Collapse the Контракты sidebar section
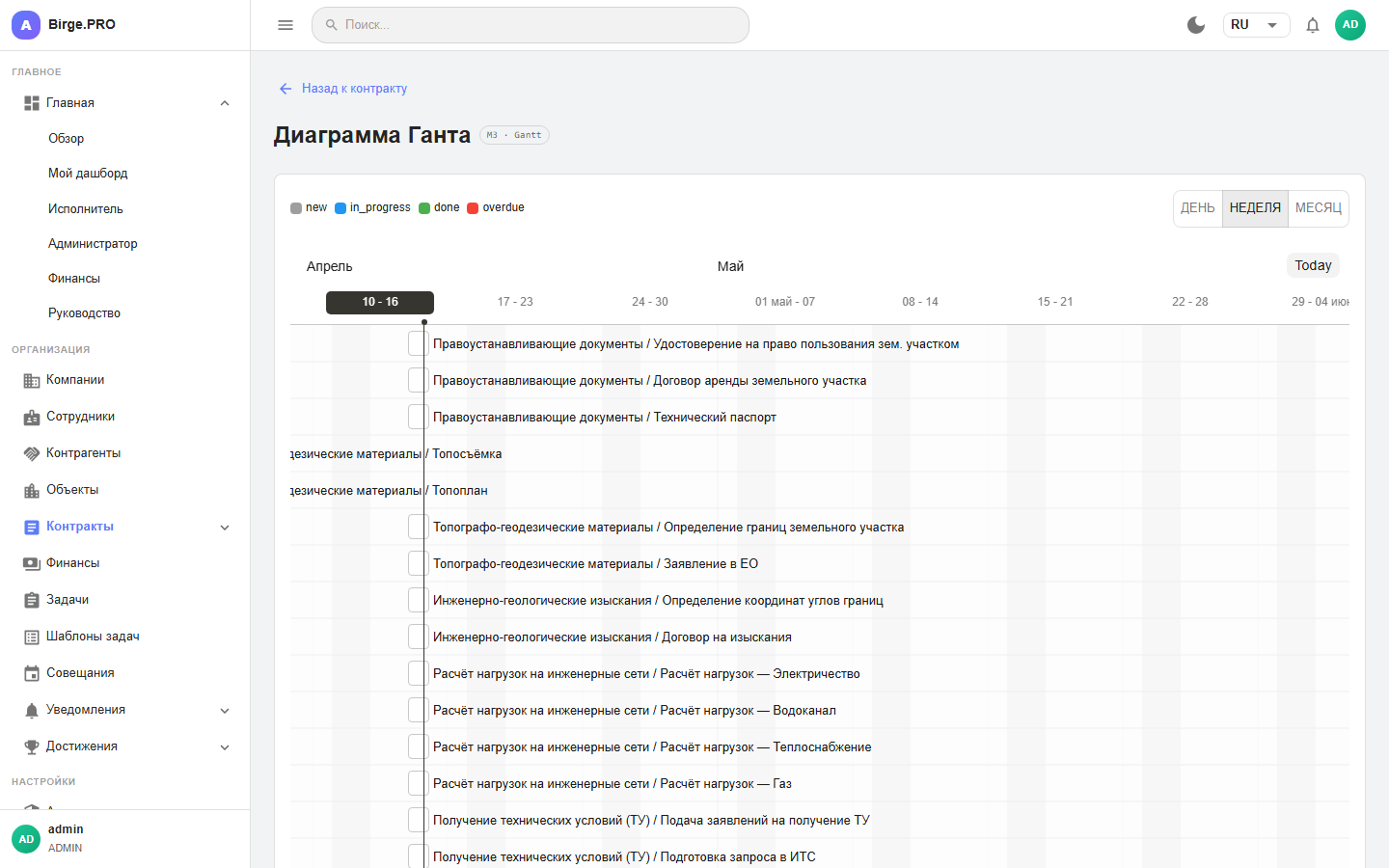 point(224,527)
